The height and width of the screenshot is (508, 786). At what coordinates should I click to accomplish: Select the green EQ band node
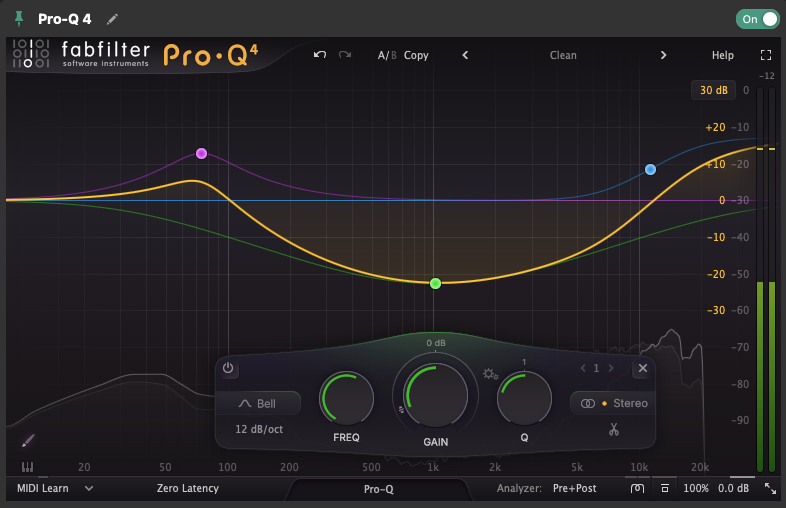click(436, 283)
